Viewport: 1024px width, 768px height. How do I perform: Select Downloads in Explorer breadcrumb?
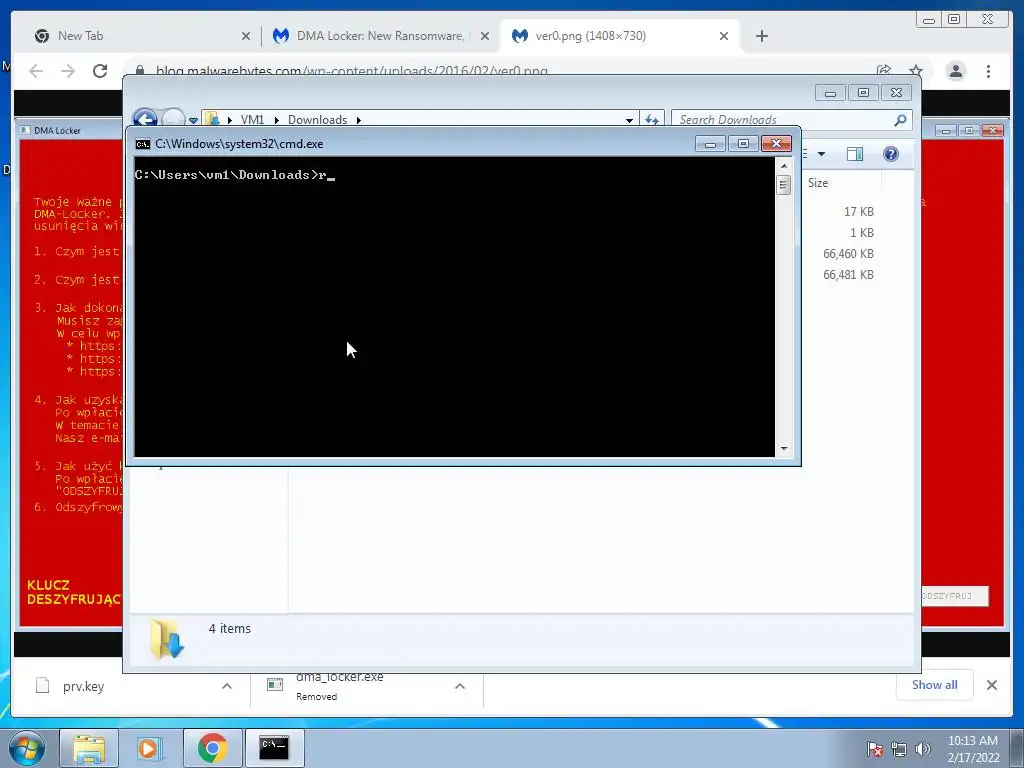317,120
